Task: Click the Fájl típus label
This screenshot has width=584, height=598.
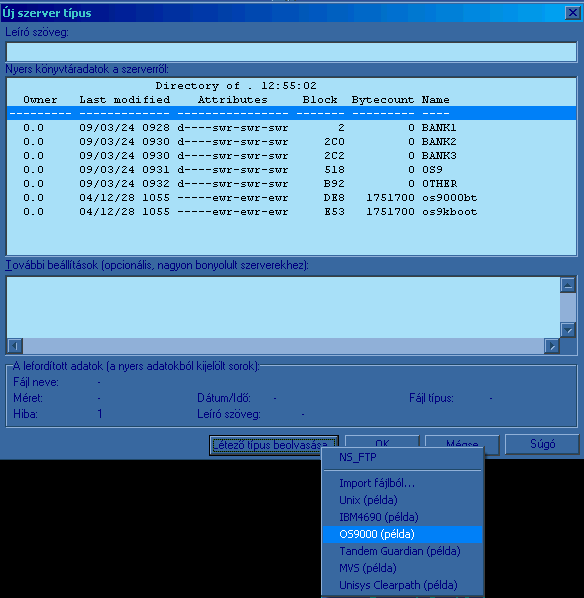Action: click(x=431, y=398)
